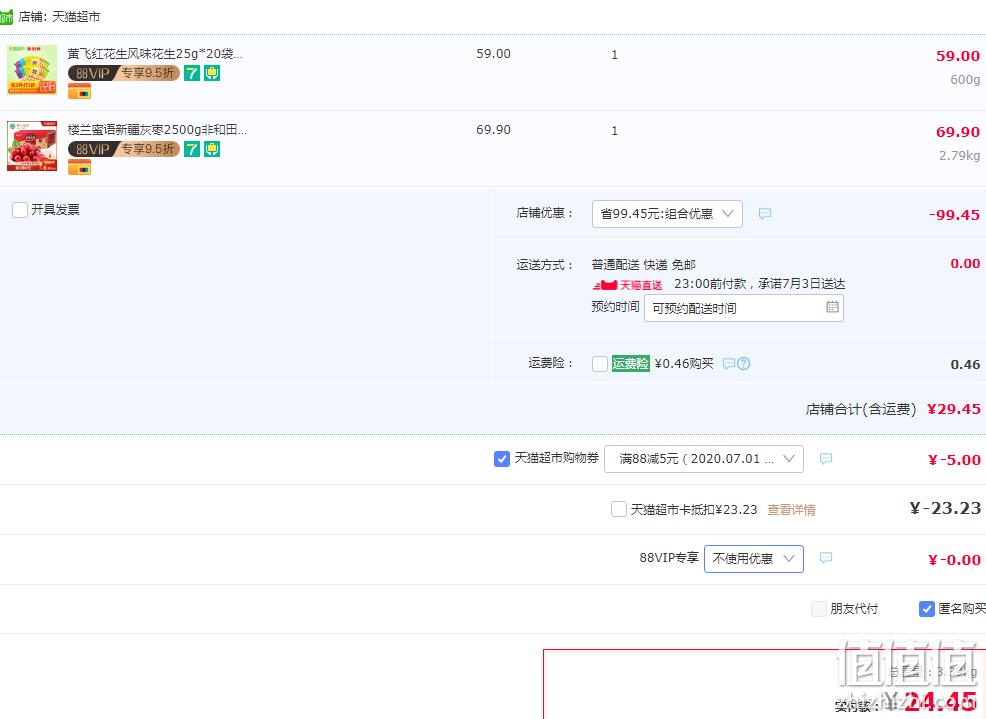
Task: Click the 可预约配送时间 field
Action: coord(744,308)
